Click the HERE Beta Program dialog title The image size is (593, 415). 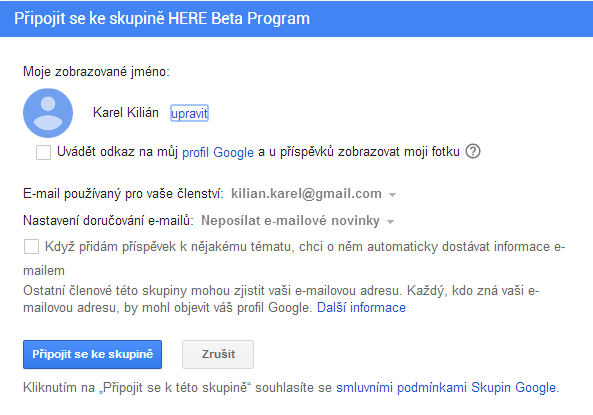[162, 19]
